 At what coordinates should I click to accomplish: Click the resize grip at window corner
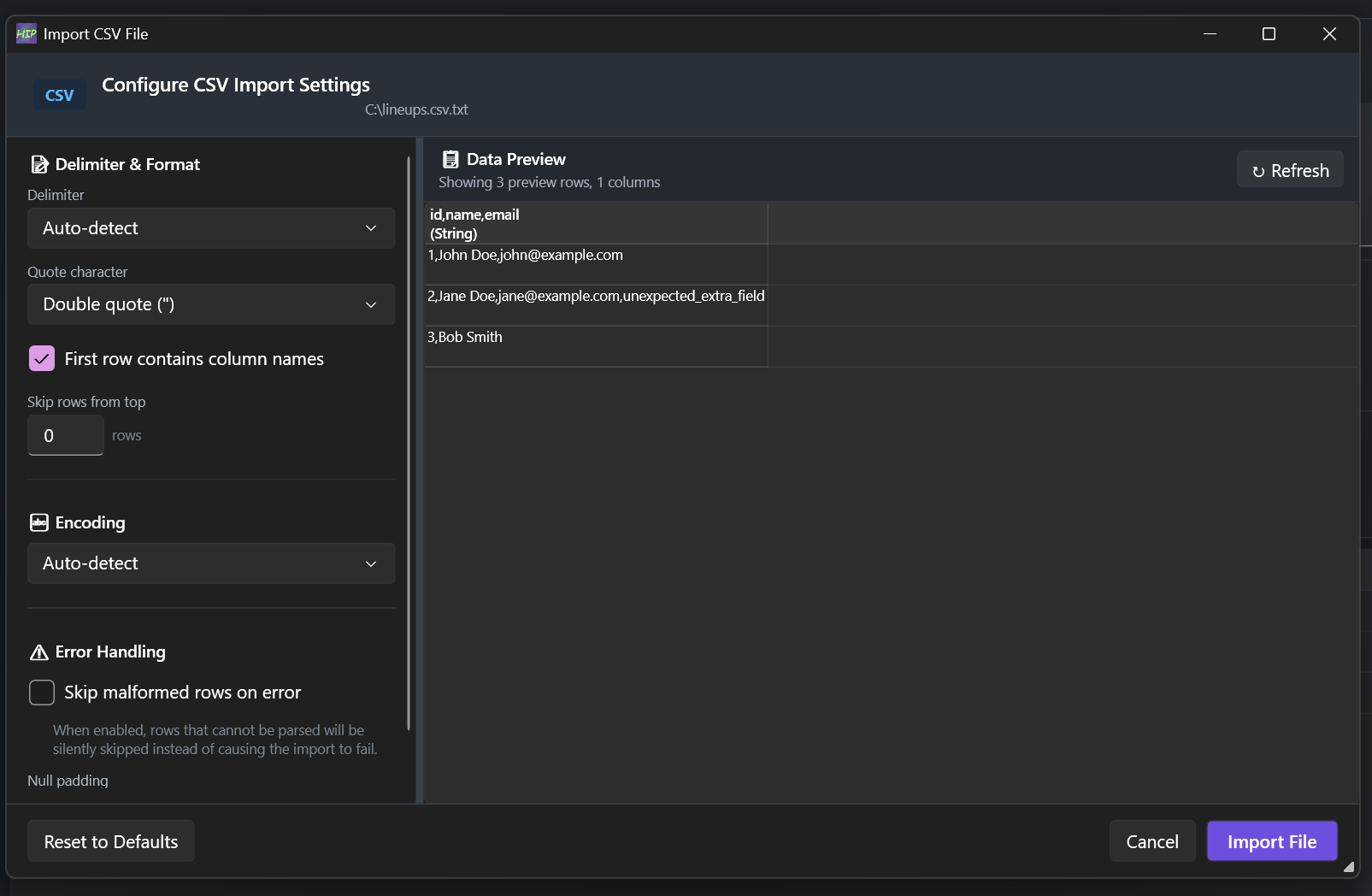pyautogui.click(x=1348, y=866)
